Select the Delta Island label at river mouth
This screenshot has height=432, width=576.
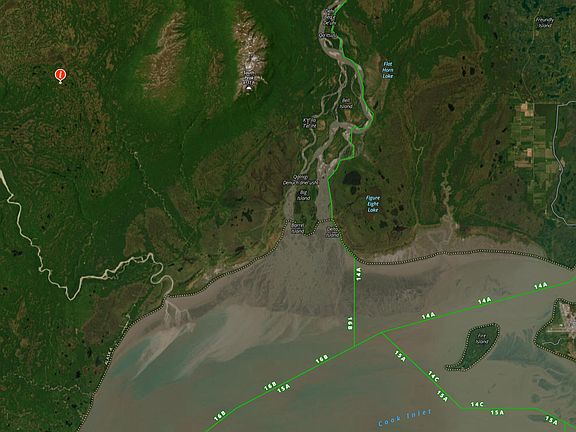pyautogui.click(x=333, y=232)
